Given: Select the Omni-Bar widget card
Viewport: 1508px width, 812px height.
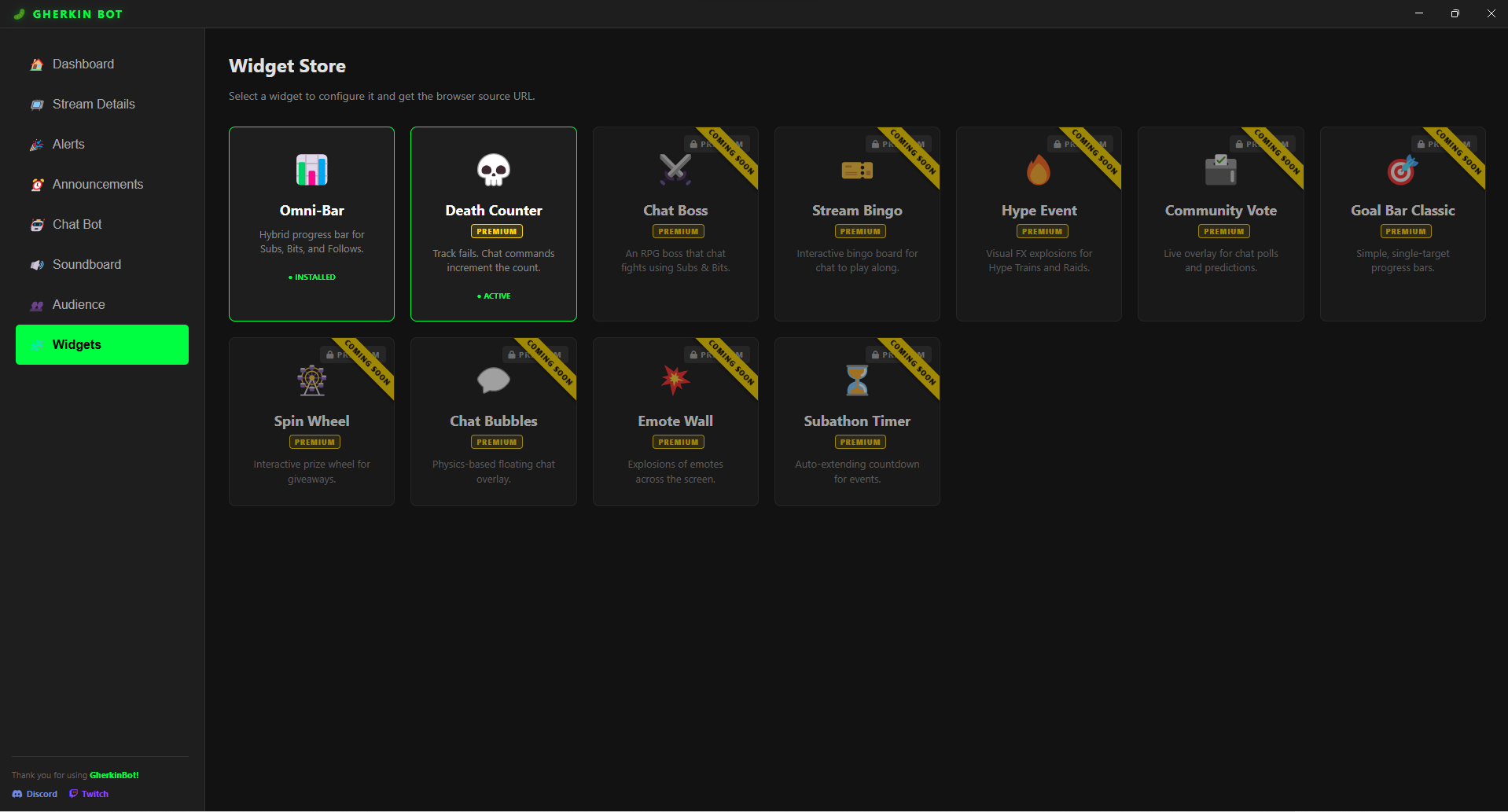Looking at the screenshot, I should coord(311,224).
